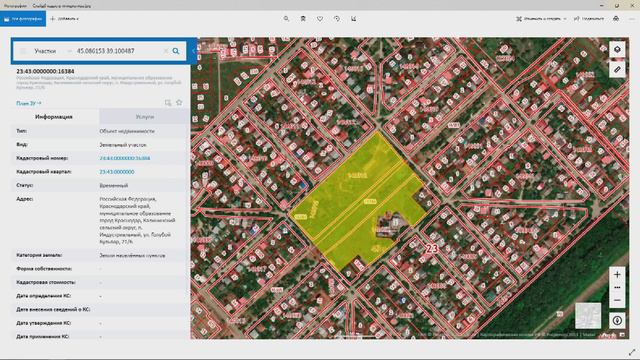Open the cadastral number link 23:43:0000000:16384

click(125, 158)
